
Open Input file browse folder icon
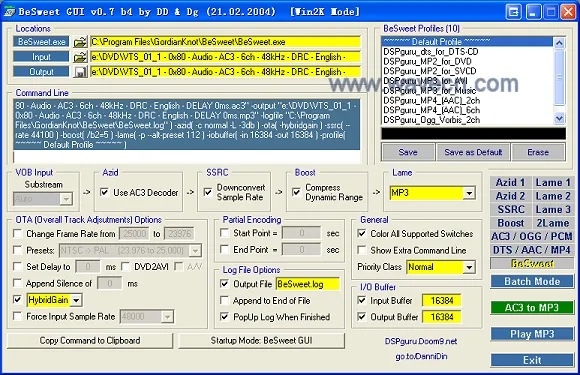pos(80,57)
